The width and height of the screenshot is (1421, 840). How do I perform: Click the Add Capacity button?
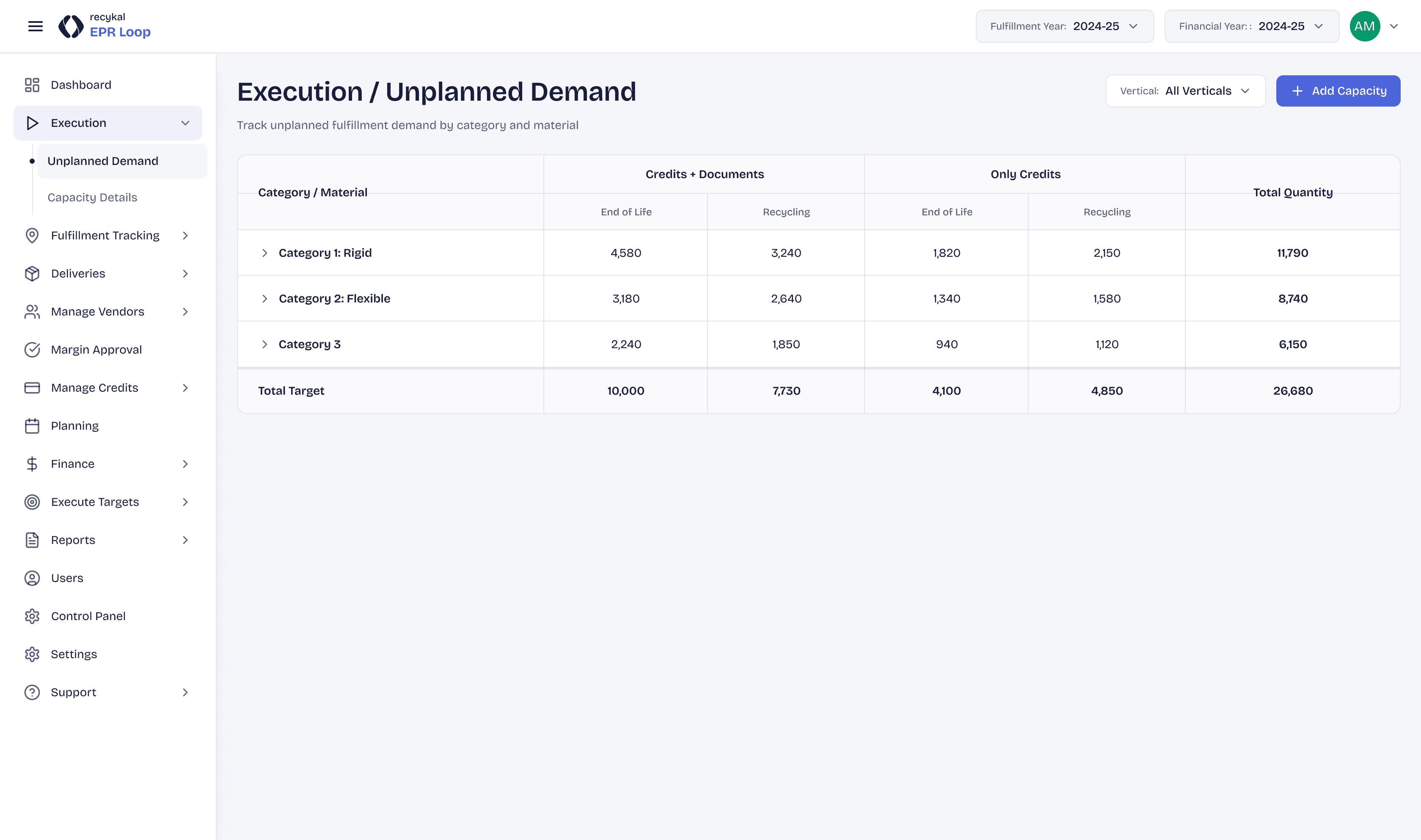coord(1338,91)
